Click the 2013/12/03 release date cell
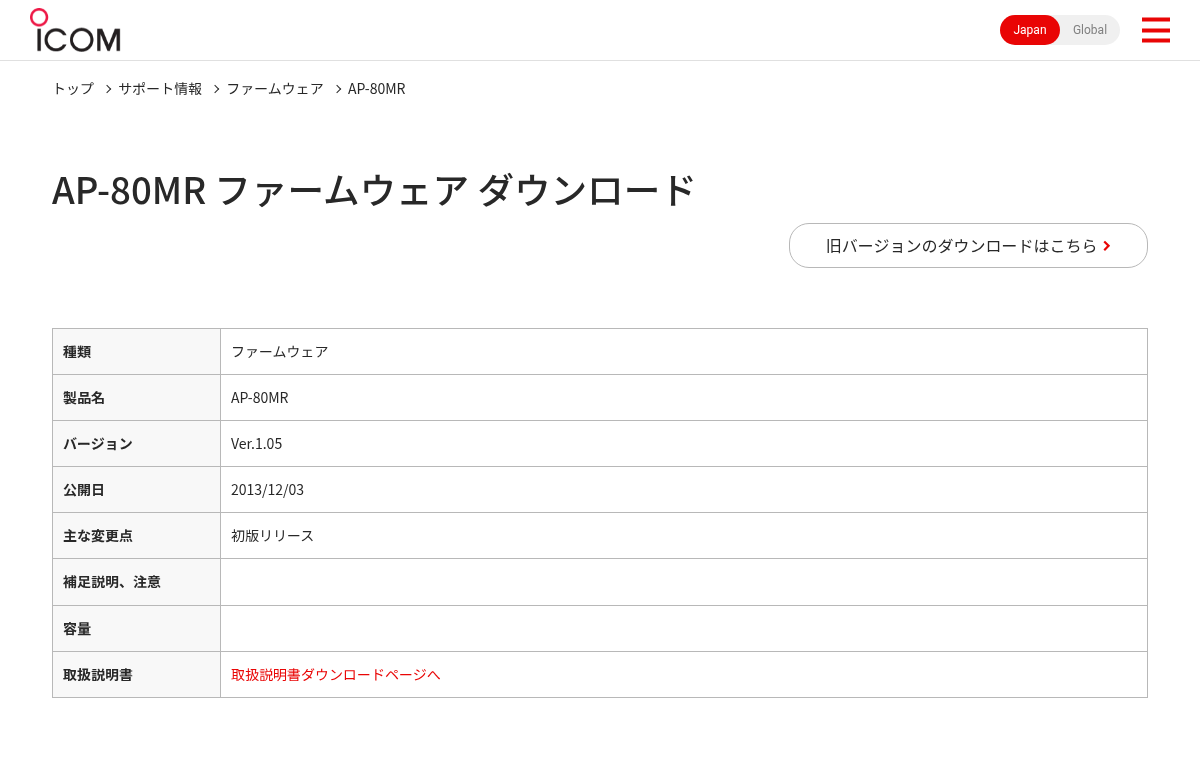1200x757 pixels. (x=684, y=489)
